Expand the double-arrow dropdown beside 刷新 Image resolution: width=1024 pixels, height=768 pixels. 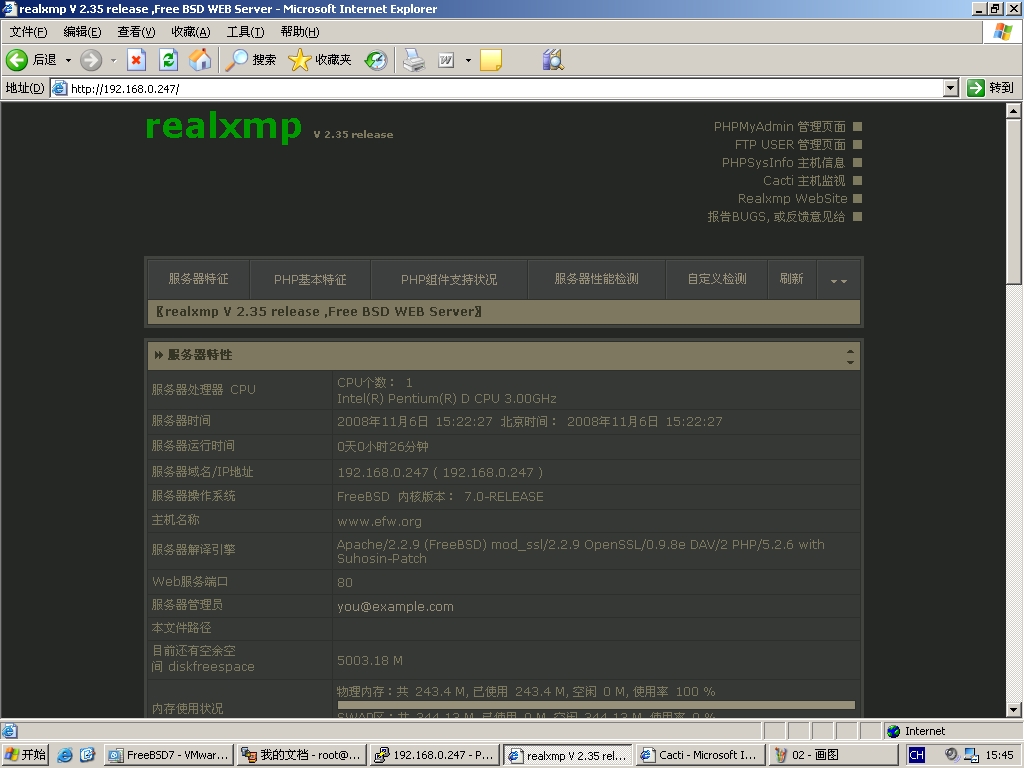[839, 281]
